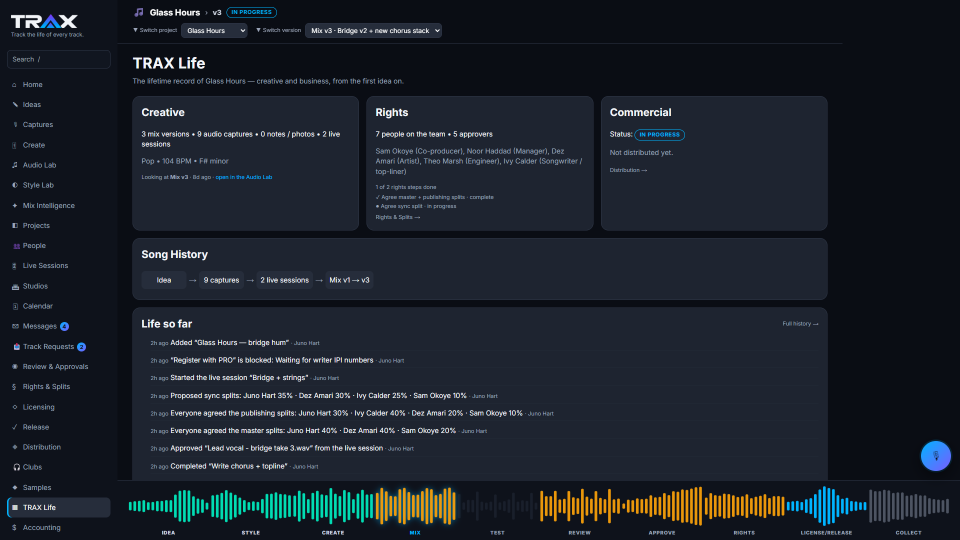Click the Glass Hours breadcrumb title
This screenshot has height=540, width=960.
point(174,12)
